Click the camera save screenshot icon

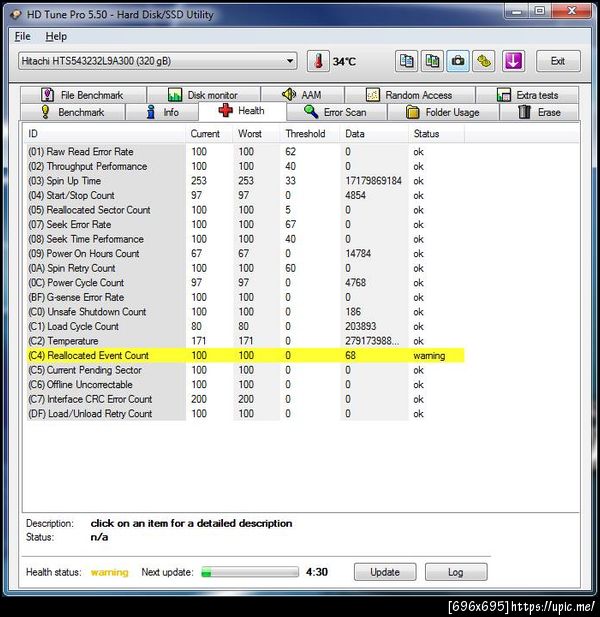tap(458, 61)
